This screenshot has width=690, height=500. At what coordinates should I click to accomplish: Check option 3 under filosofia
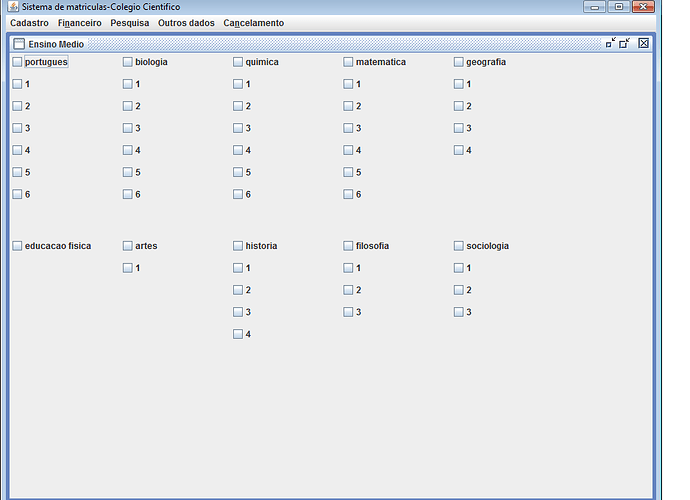click(352, 312)
